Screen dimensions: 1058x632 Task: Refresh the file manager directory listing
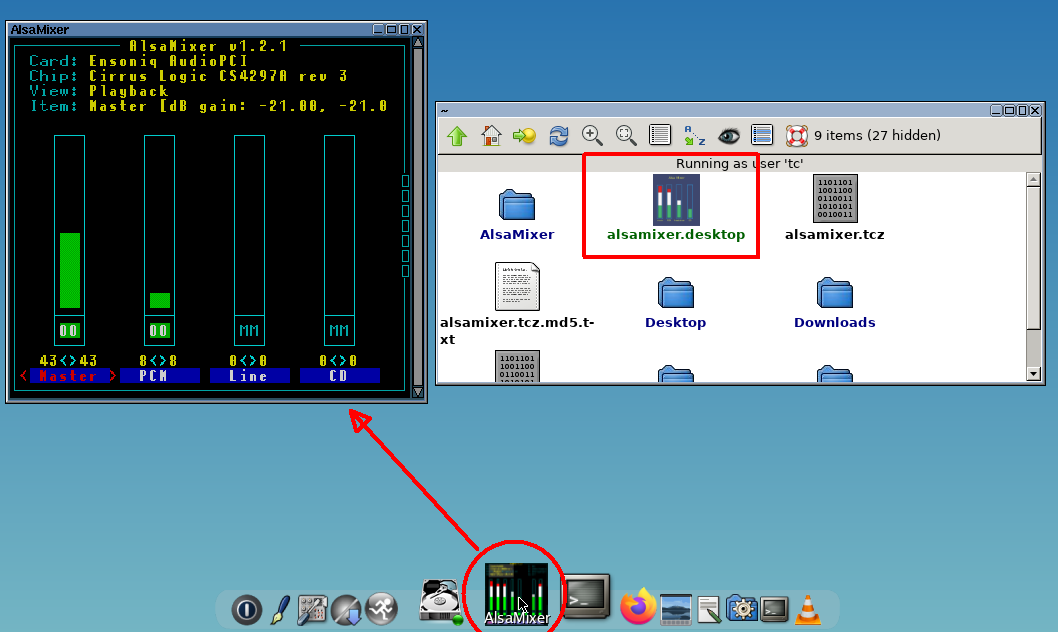(x=559, y=136)
